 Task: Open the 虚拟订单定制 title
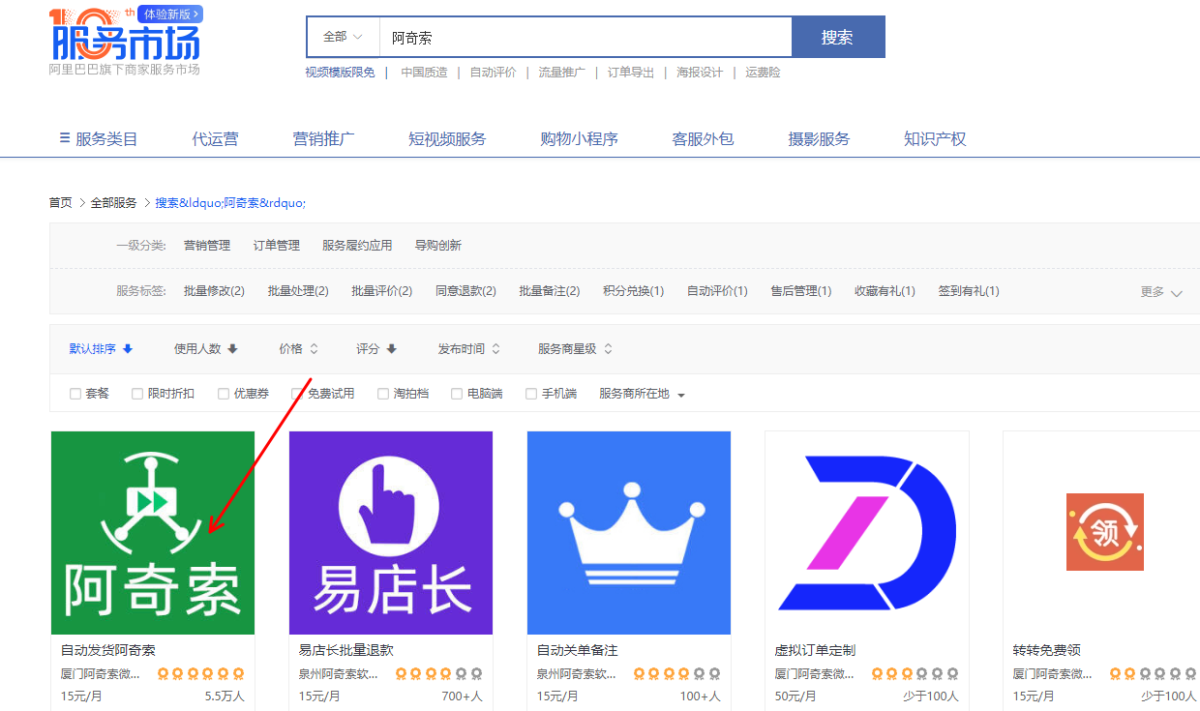point(815,650)
